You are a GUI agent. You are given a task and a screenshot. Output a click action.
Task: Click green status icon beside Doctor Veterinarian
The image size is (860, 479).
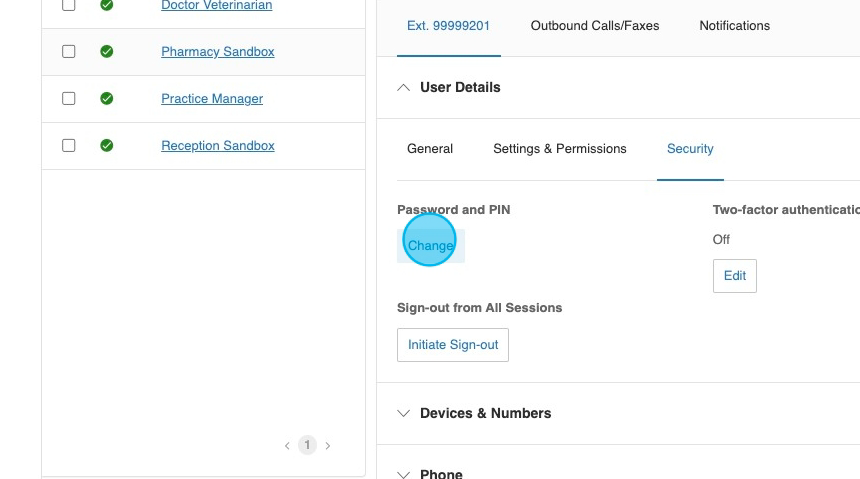(x=107, y=6)
